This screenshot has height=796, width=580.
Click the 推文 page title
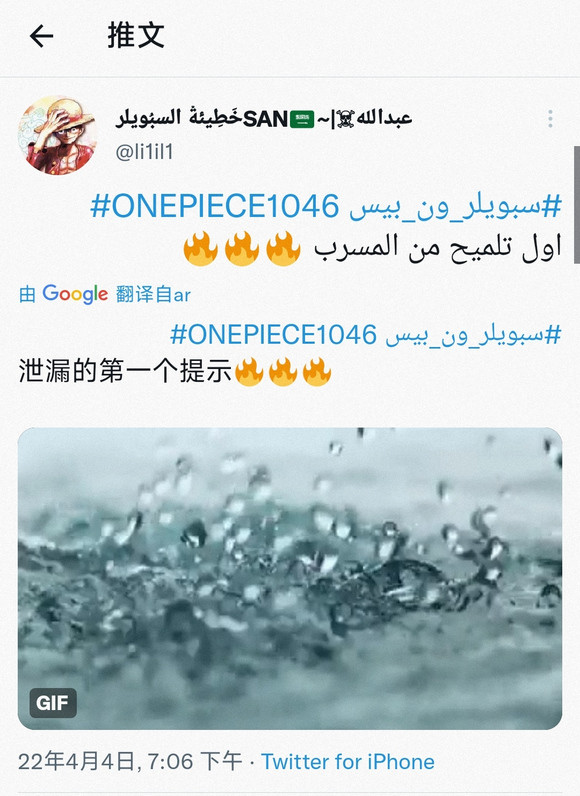coord(135,36)
